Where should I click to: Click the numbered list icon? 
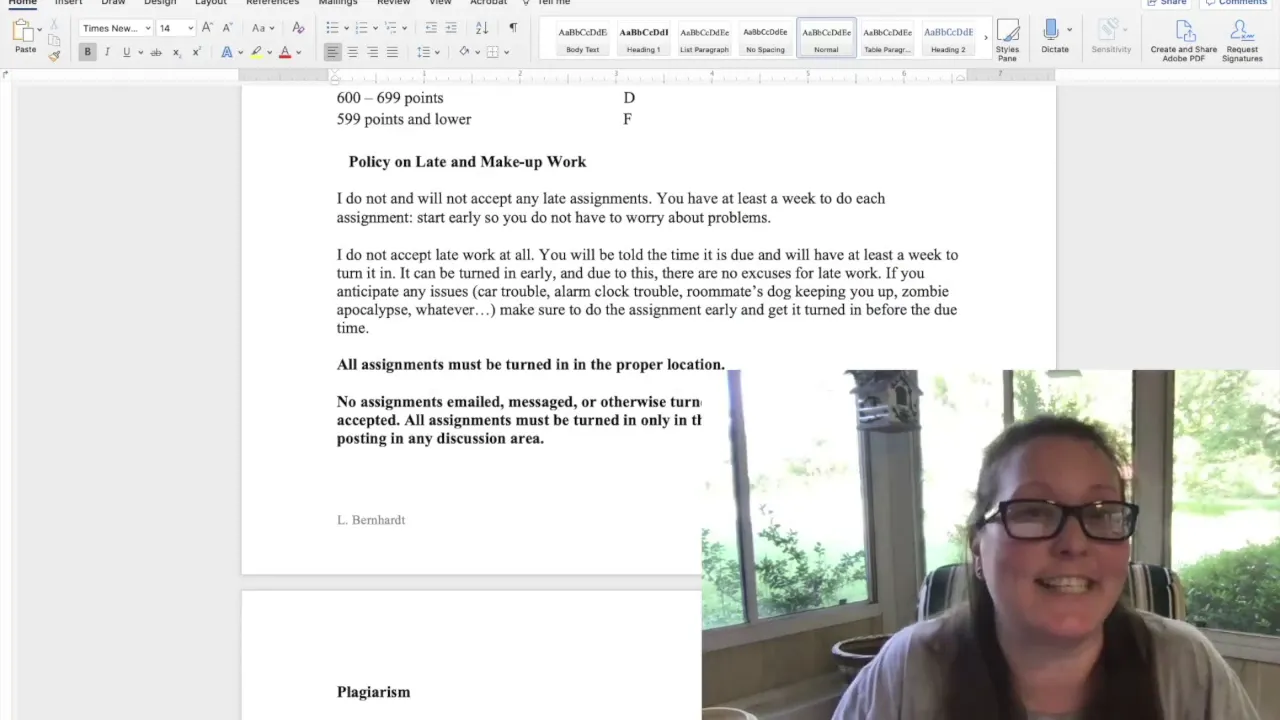click(x=361, y=28)
